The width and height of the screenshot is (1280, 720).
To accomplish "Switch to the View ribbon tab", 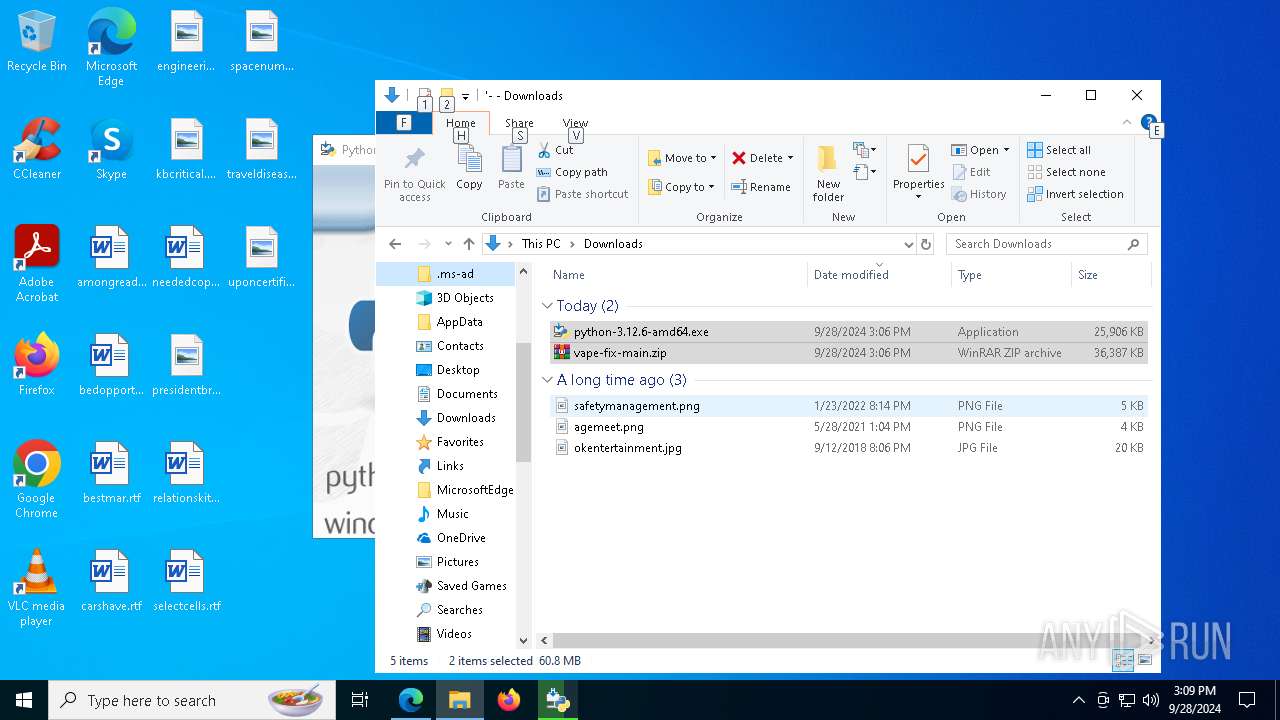I will [575, 123].
